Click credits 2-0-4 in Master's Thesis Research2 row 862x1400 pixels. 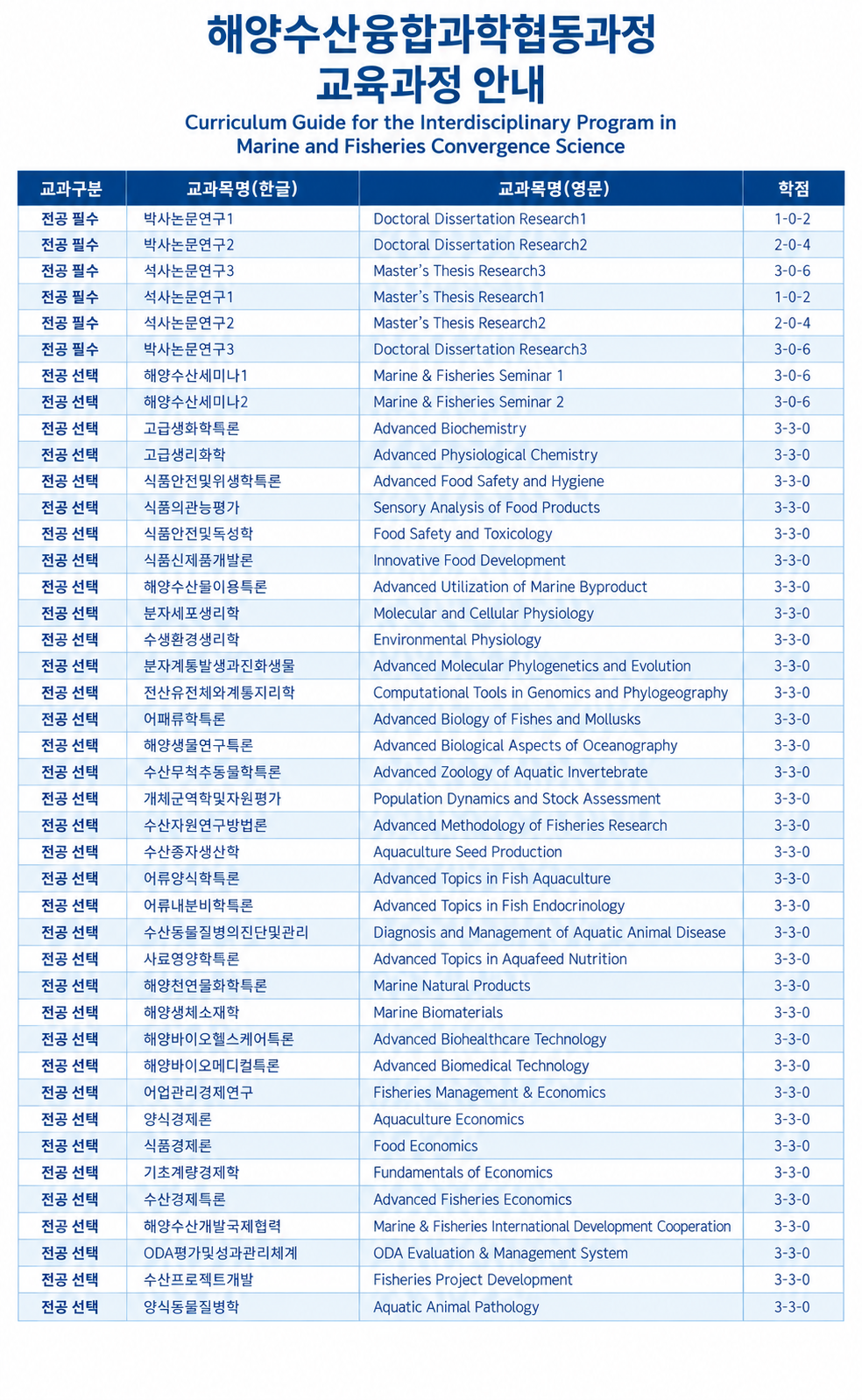tap(793, 323)
